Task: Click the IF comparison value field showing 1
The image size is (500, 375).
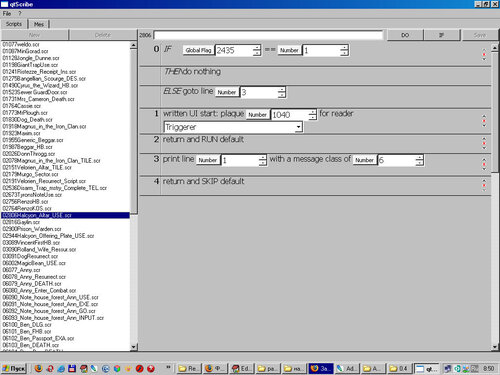Action: (321, 50)
